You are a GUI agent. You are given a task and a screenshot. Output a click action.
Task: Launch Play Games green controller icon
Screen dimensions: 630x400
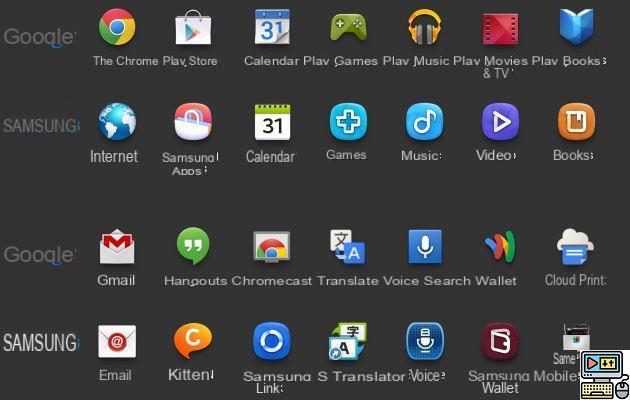pos(348,27)
